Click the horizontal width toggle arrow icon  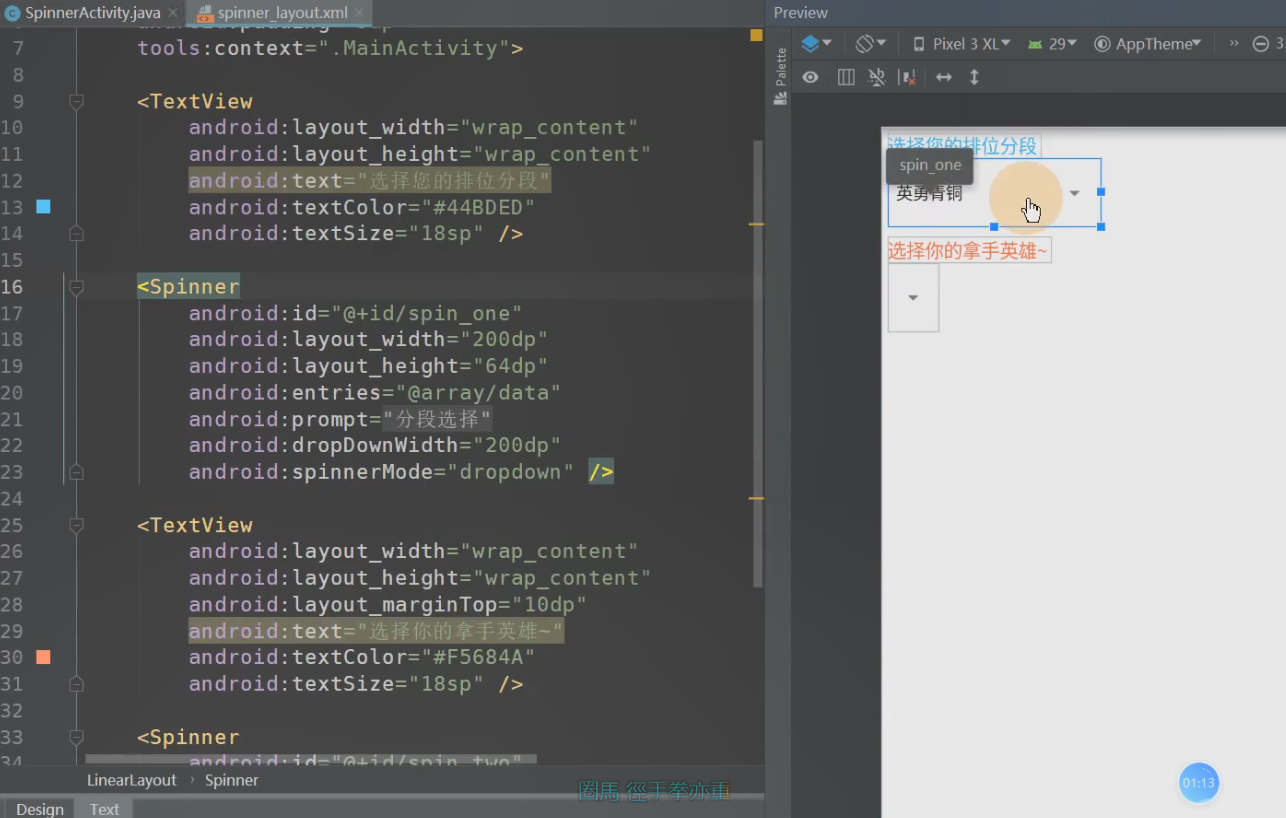943,77
